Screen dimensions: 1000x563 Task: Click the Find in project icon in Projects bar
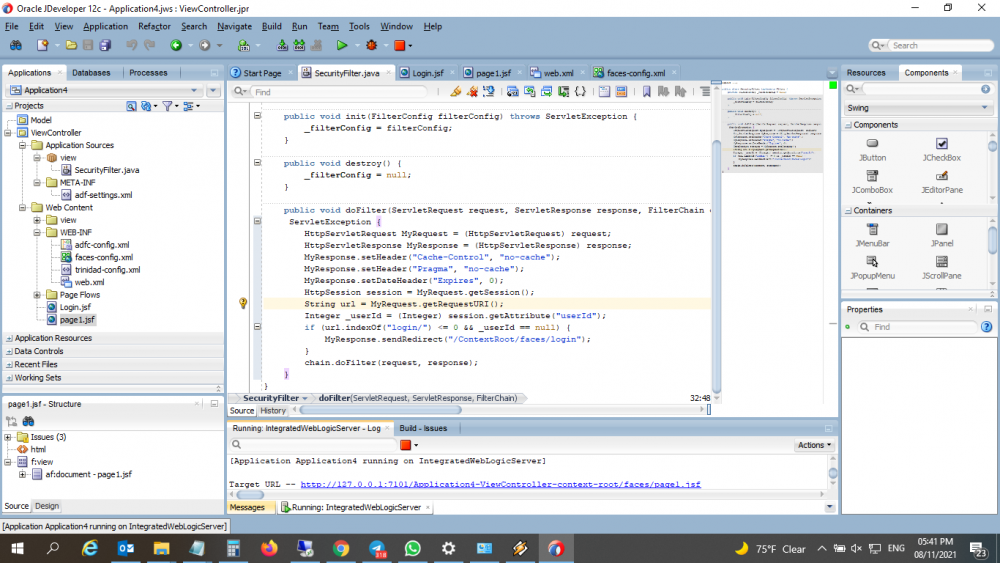click(x=131, y=106)
